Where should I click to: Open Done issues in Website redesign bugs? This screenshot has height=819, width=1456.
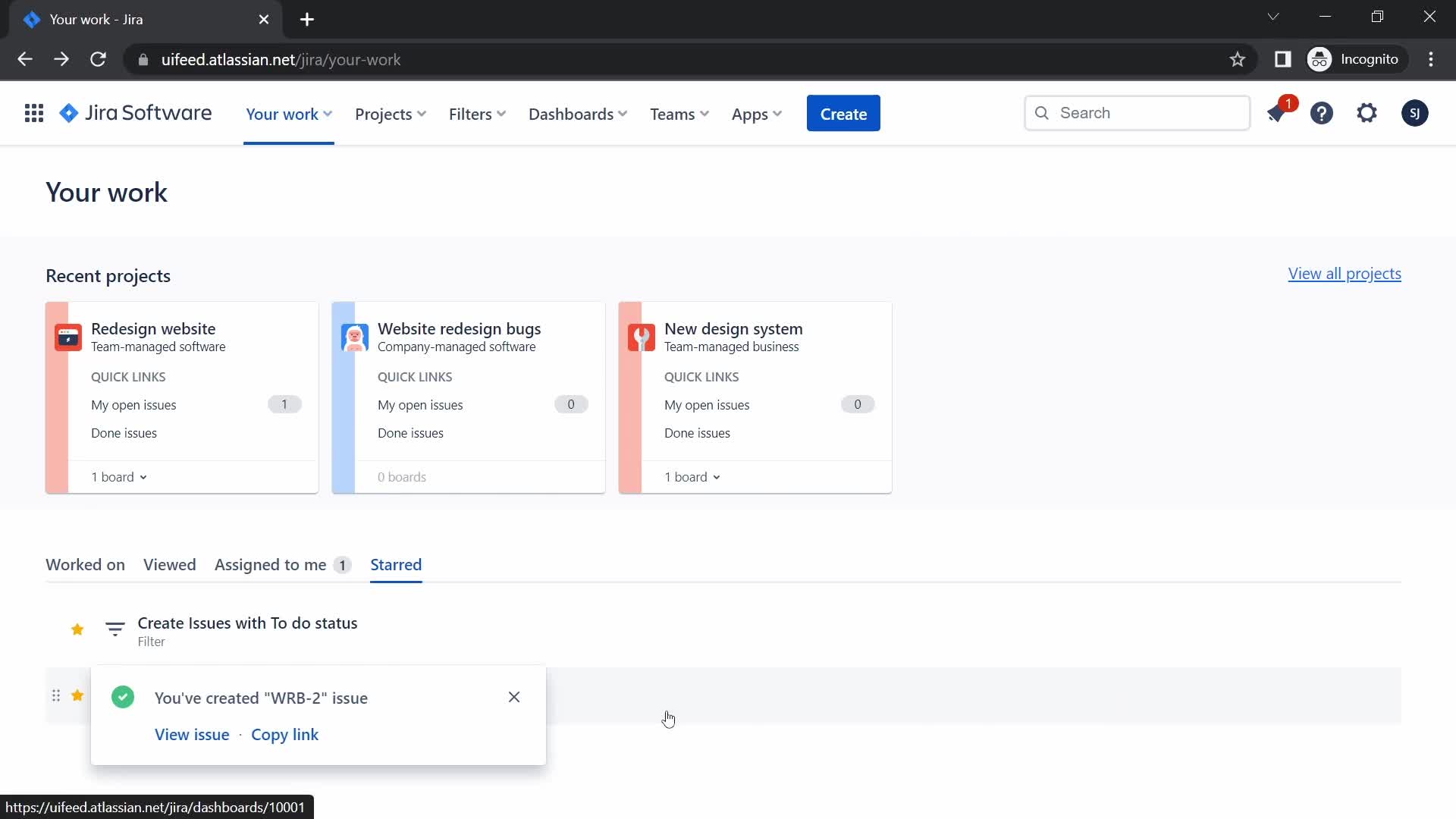(x=410, y=433)
